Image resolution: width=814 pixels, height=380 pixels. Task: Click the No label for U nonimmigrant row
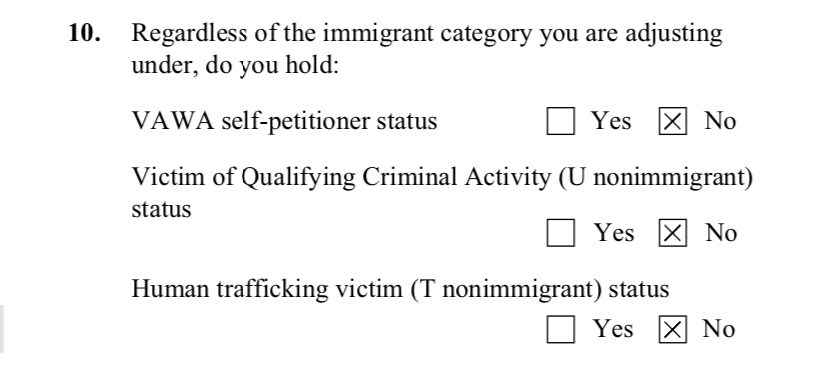tap(721, 232)
